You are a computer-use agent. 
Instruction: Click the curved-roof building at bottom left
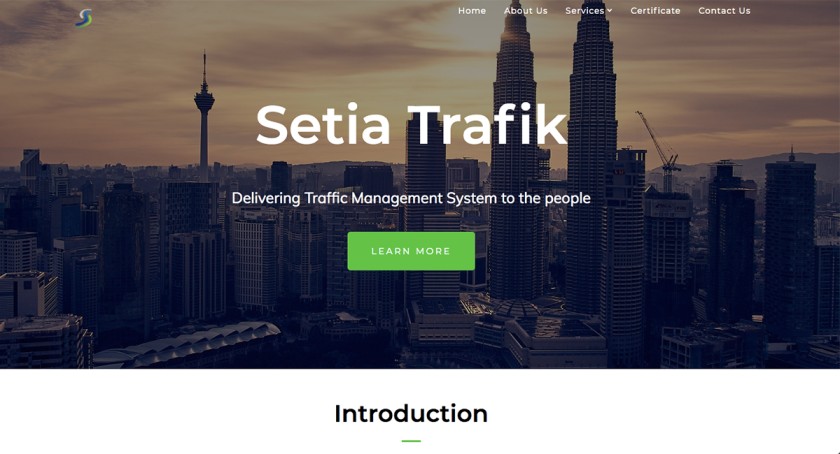click(190, 344)
